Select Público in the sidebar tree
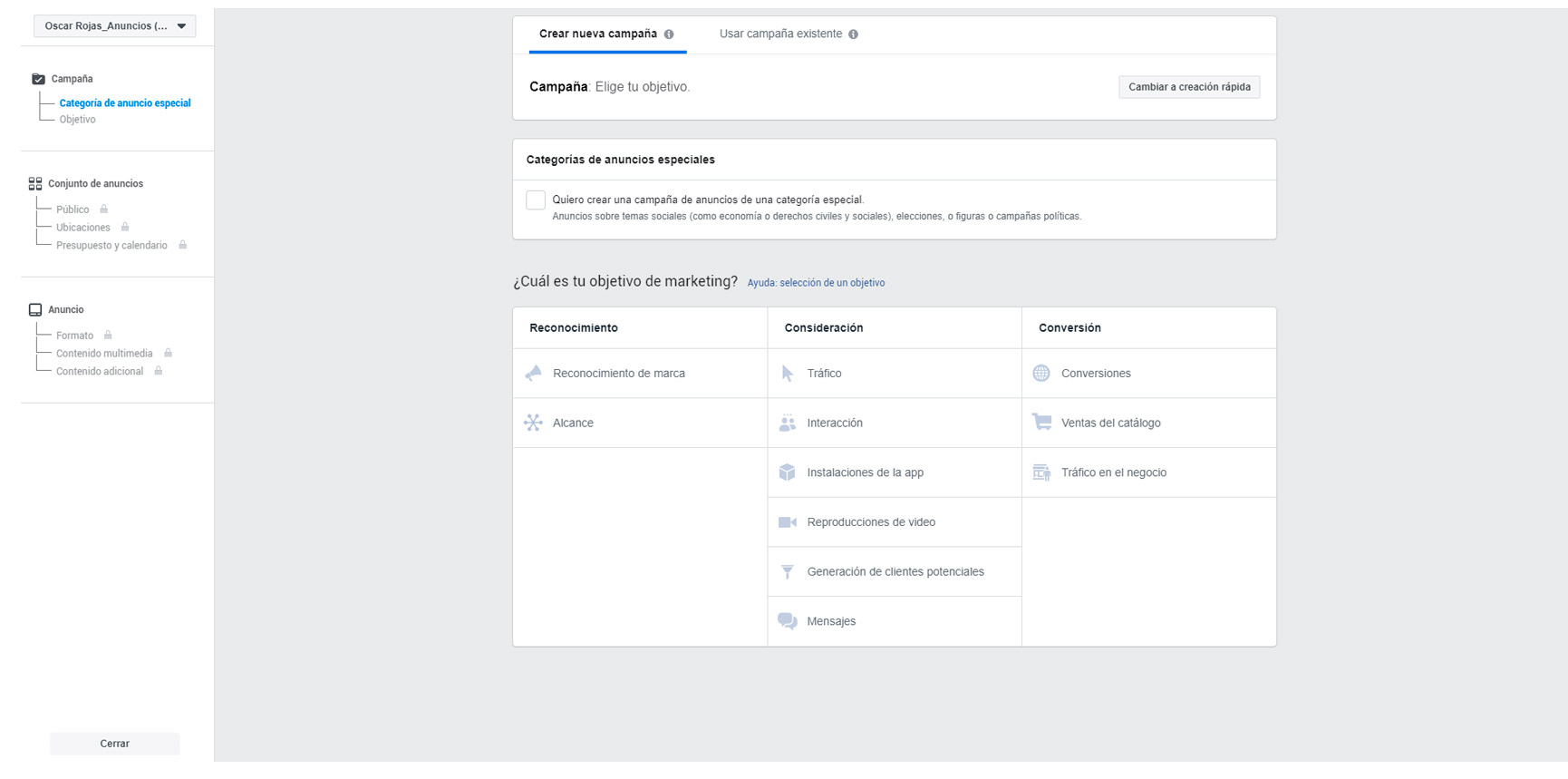This screenshot has width=1568, height=779. tap(73, 209)
